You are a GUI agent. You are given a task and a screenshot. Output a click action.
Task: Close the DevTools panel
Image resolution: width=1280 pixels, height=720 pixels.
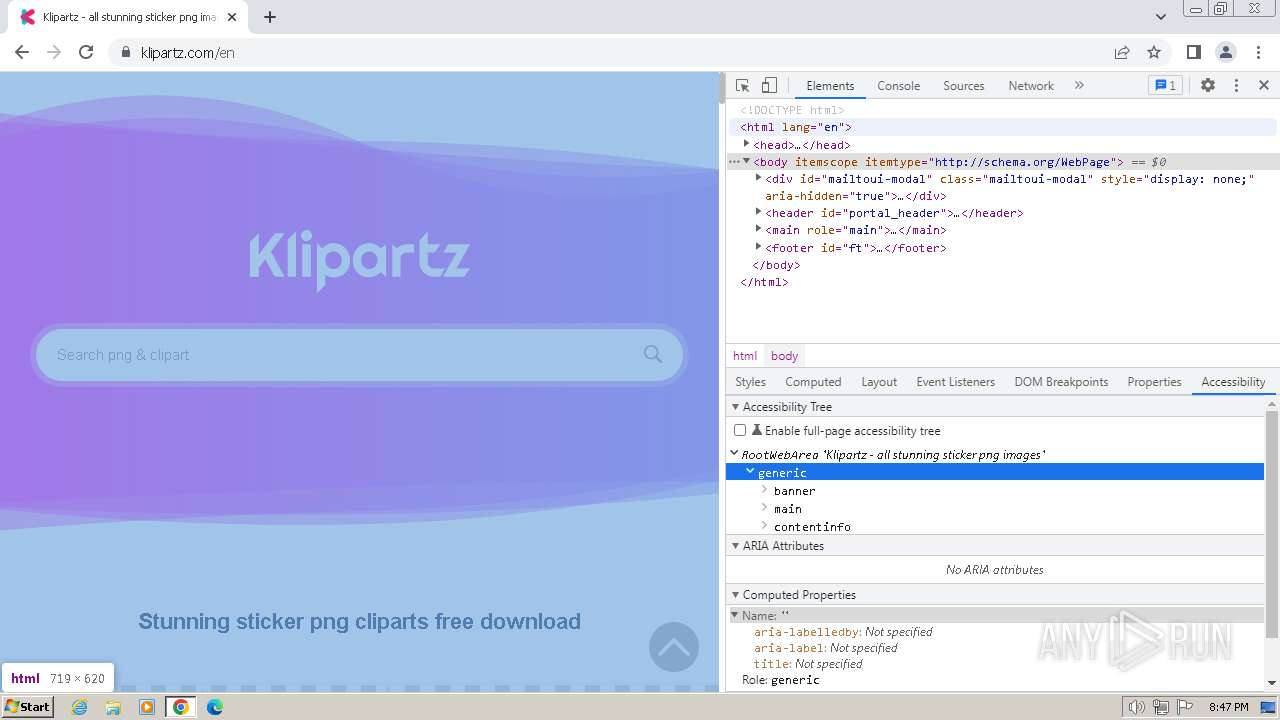pyautogui.click(x=1264, y=86)
